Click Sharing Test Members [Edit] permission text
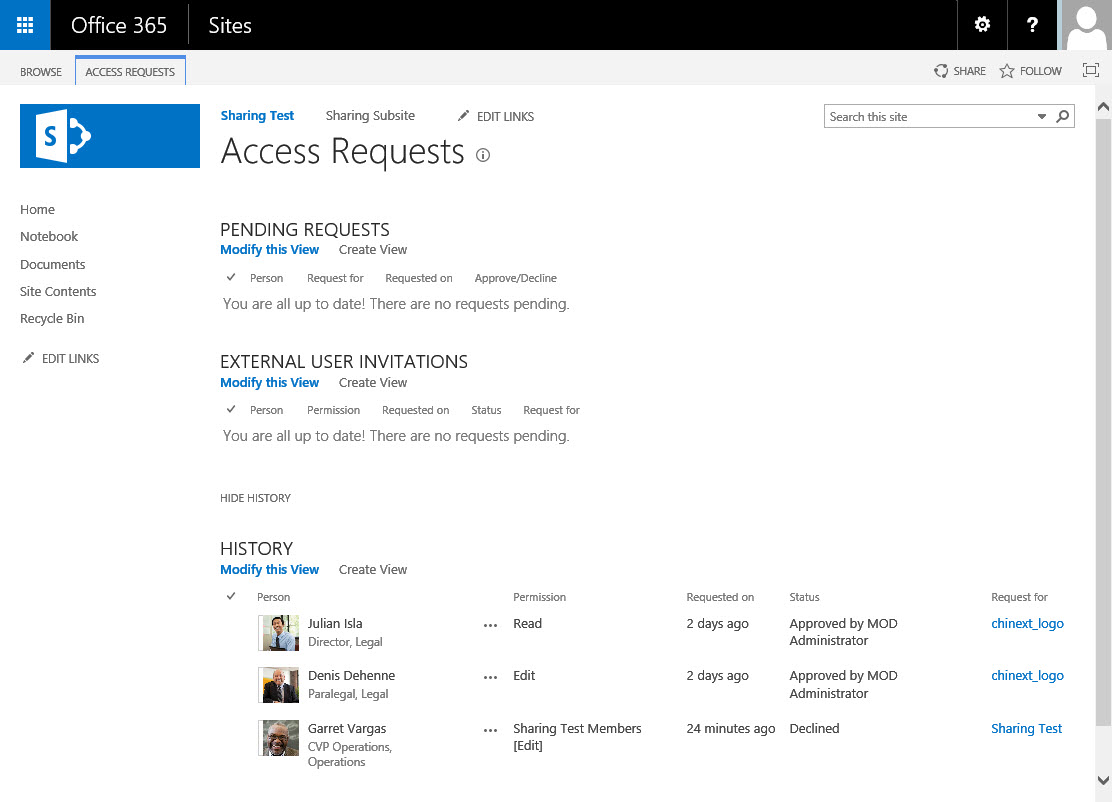This screenshot has height=802, width=1112. [x=577, y=737]
